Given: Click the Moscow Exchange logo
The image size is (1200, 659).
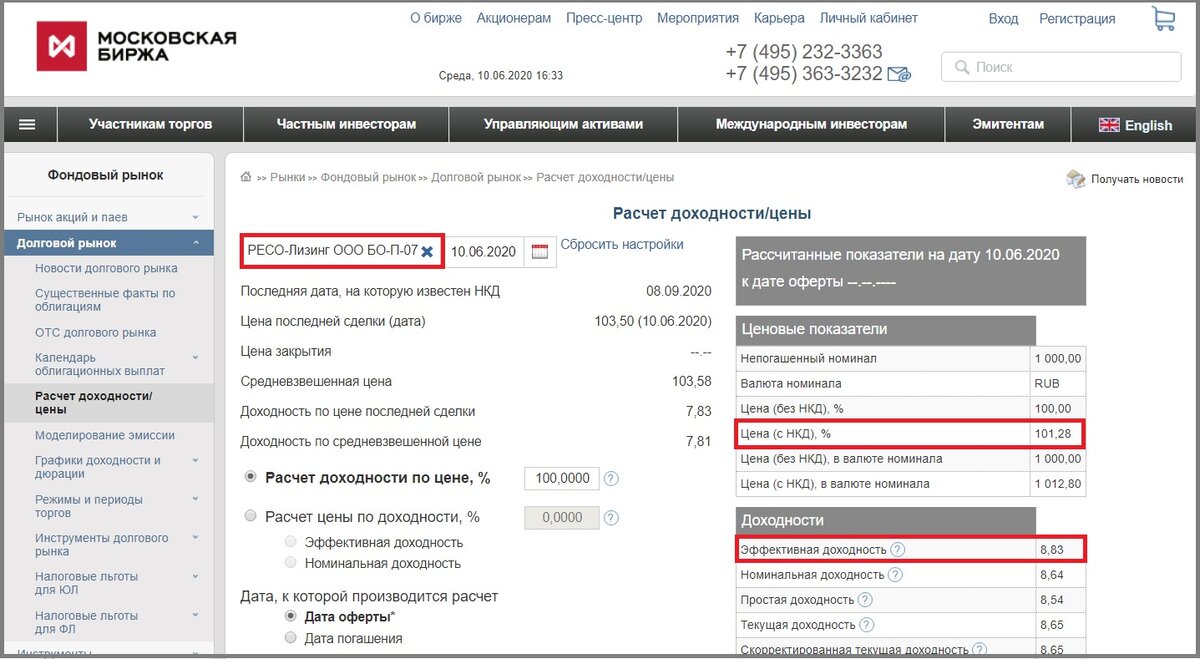Looking at the screenshot, I should (x=138, y=46).
